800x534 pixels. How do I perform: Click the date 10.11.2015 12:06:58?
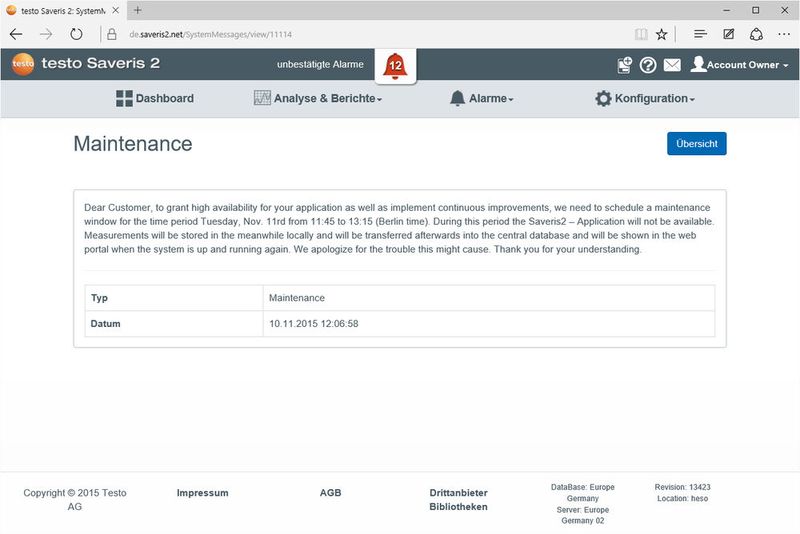pyautogui.click(x=313, y=324)
